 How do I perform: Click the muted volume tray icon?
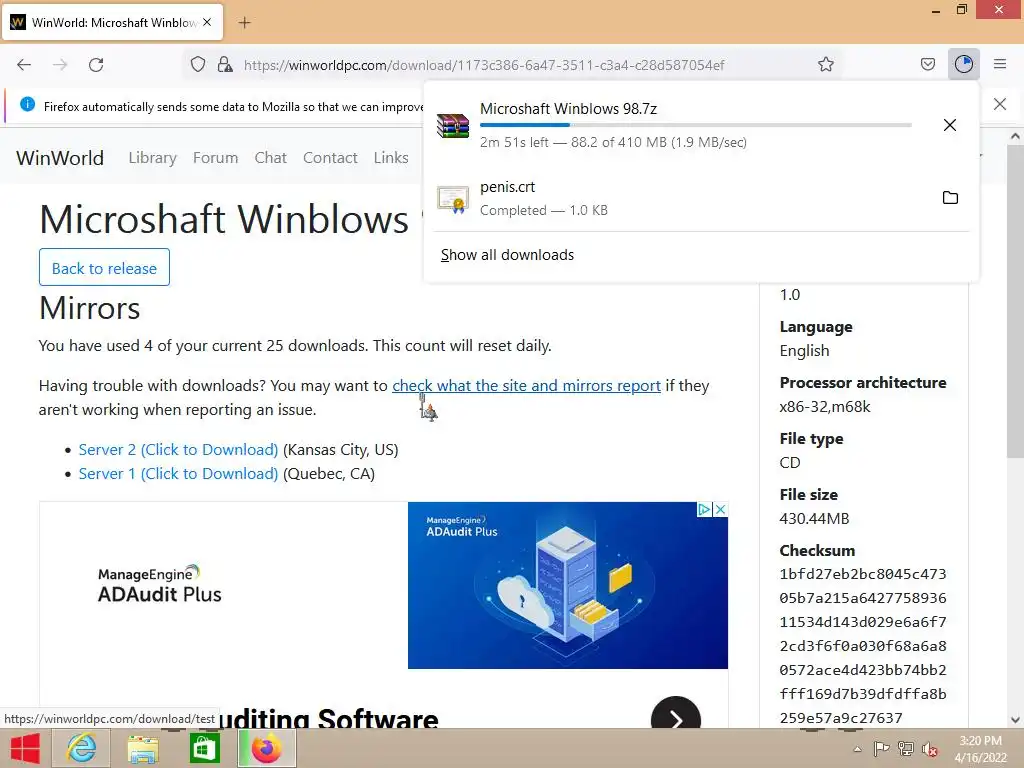(x=929, y=748)
